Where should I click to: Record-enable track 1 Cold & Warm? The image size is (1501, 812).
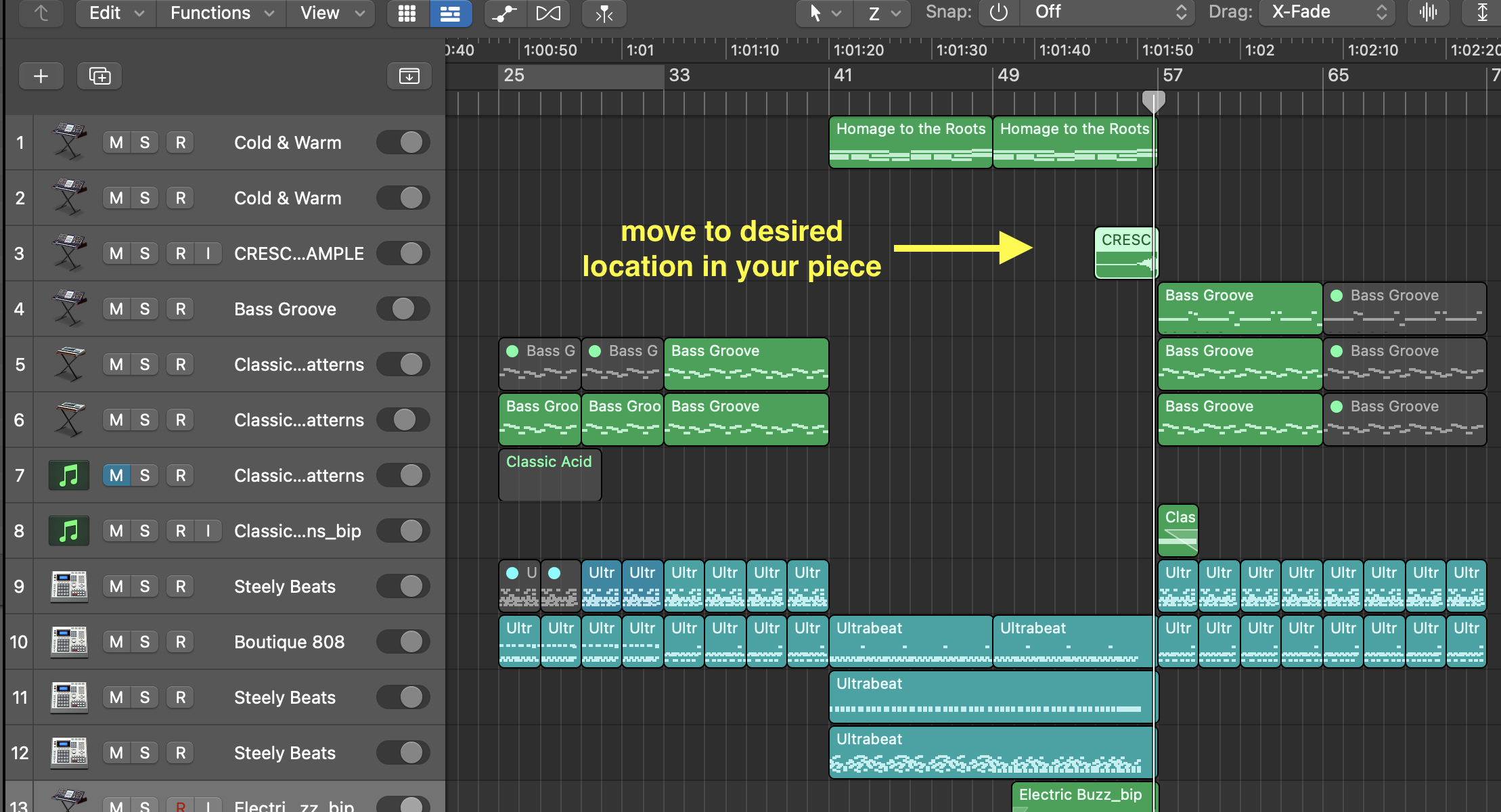pyautogui.click(x=181, y=142)
